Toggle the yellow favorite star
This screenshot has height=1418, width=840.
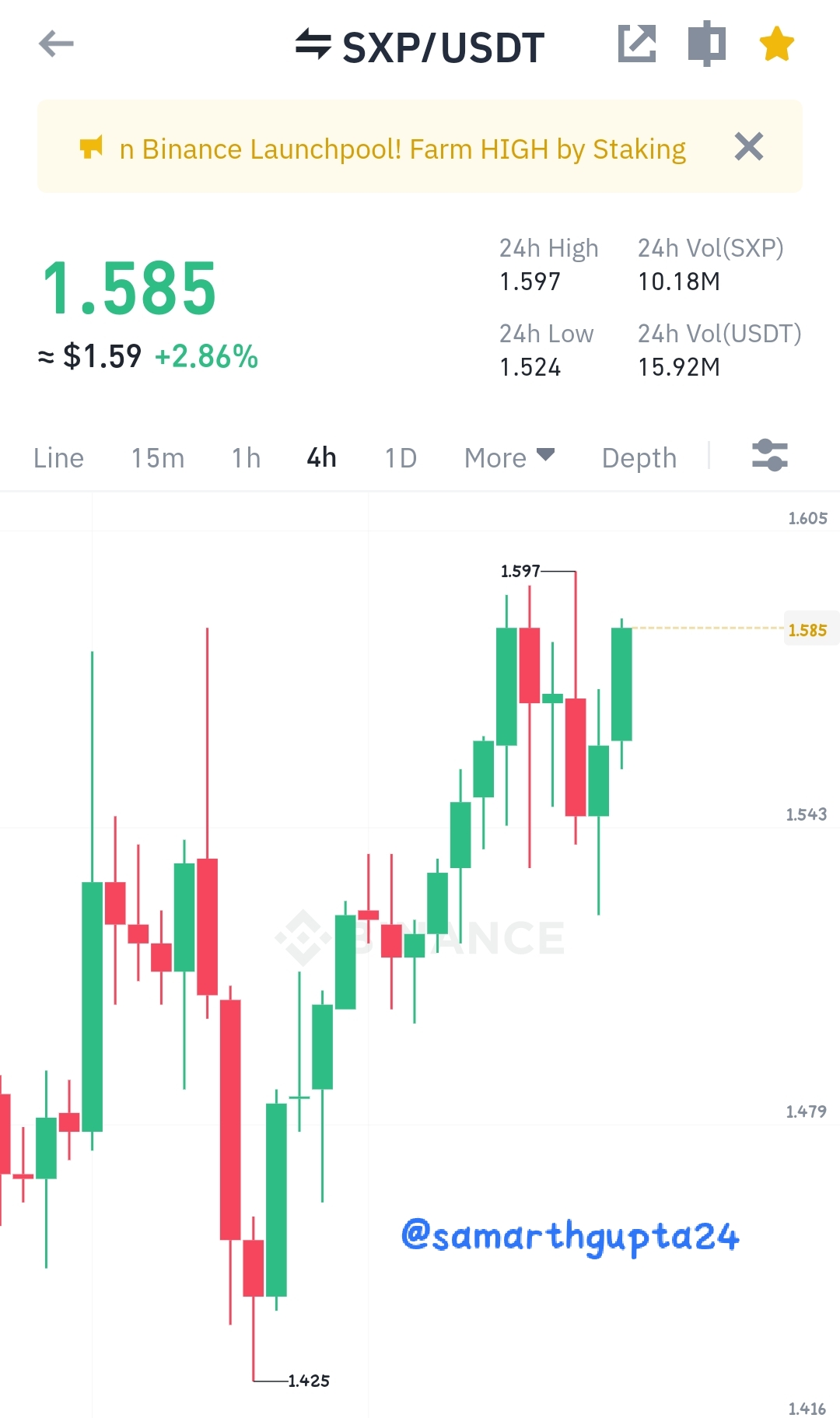click(777, 44)
